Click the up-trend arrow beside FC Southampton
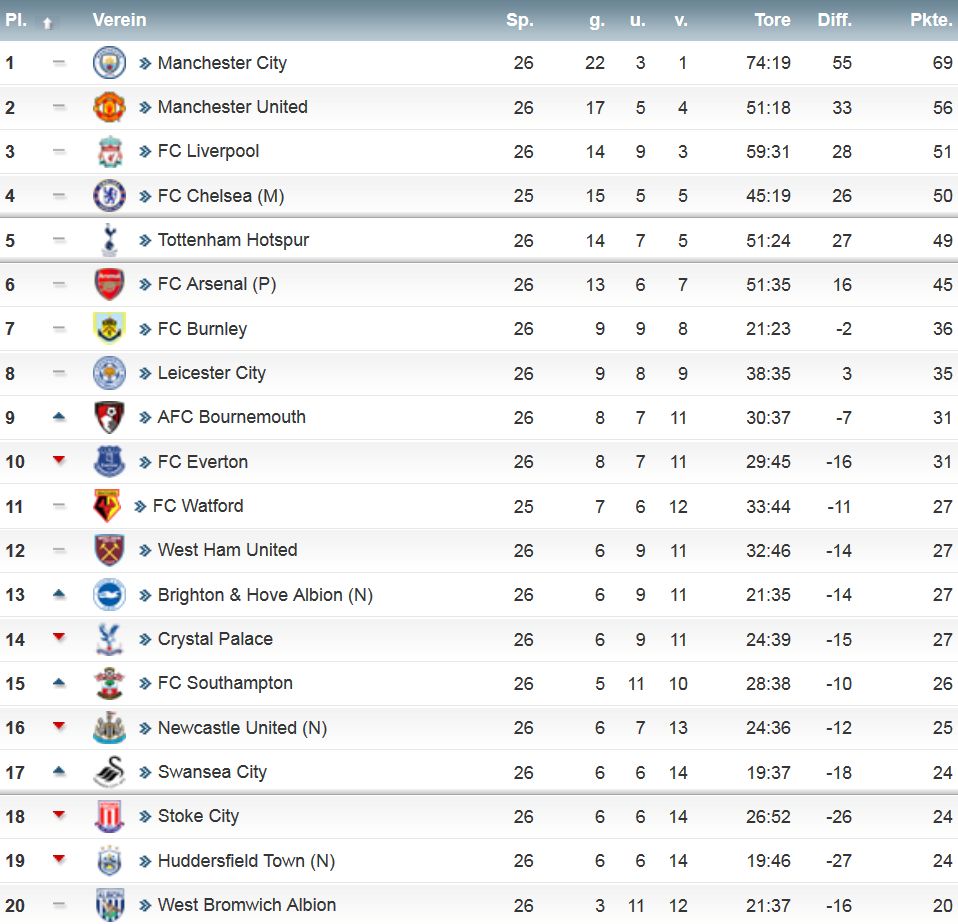958x924 pixels. 59,682
